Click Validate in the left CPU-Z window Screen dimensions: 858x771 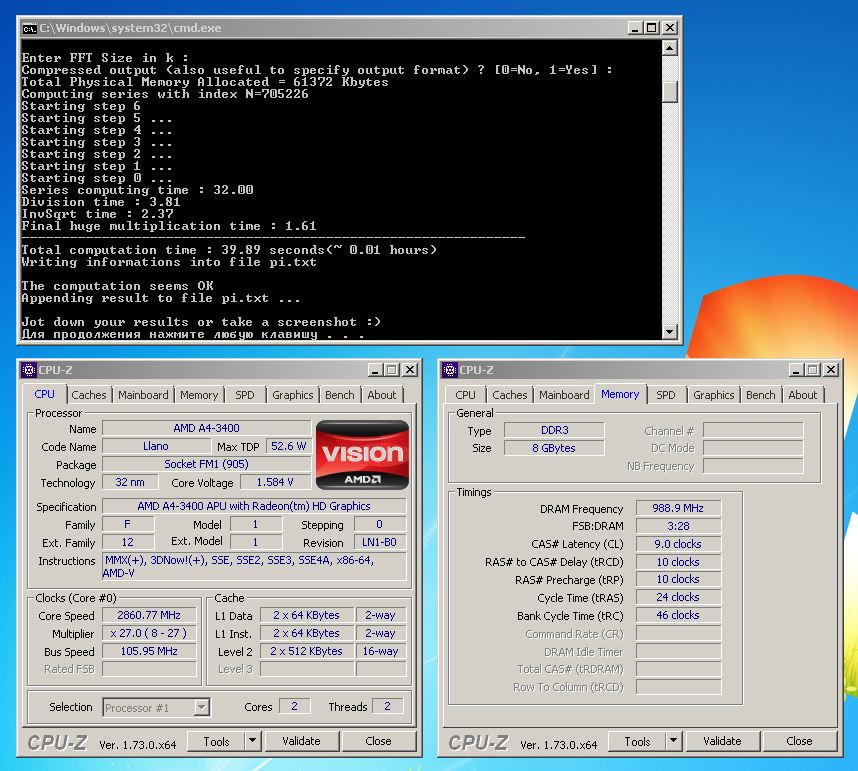(x=302, y=741)
